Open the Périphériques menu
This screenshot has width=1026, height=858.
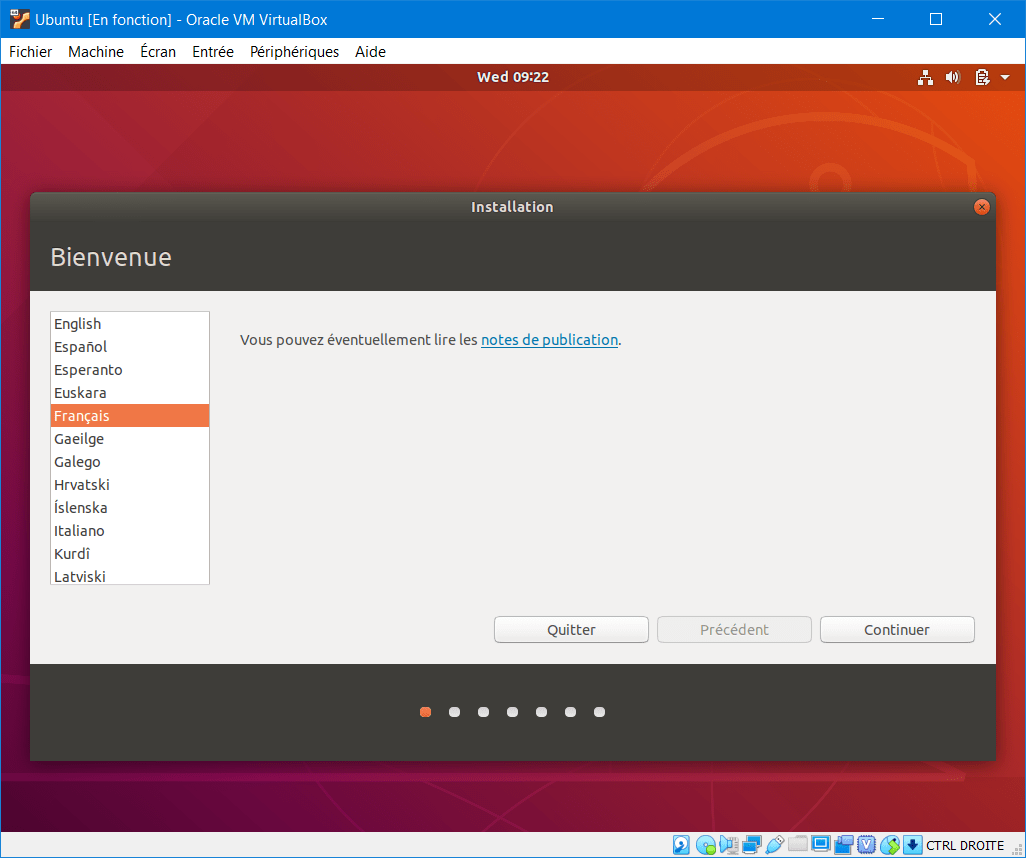(294, 52)
